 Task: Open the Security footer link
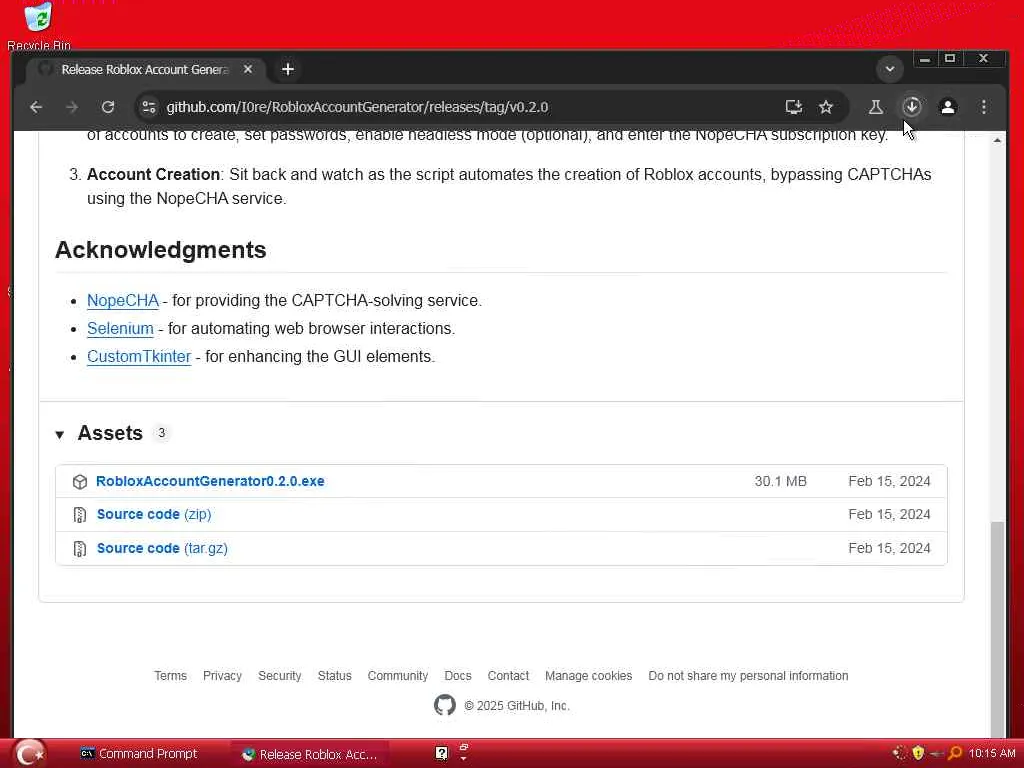click(280, 676)
